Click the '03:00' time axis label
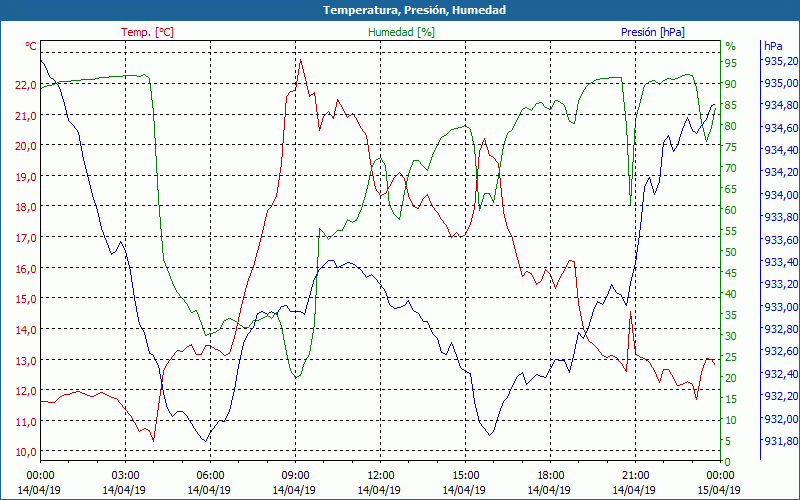This screenshot has width=800, height=500. 125,476
